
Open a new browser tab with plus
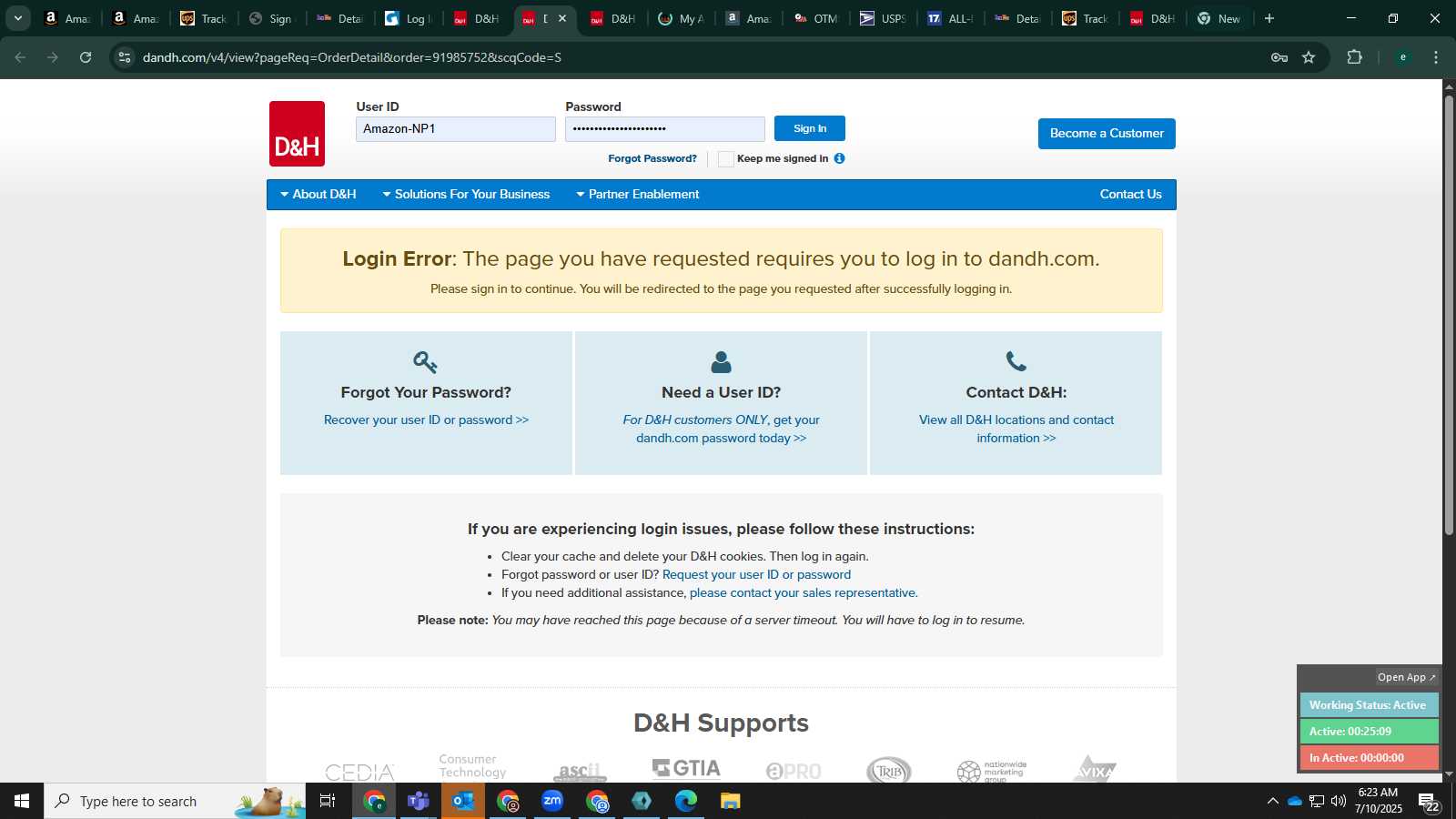point(1269,18)
